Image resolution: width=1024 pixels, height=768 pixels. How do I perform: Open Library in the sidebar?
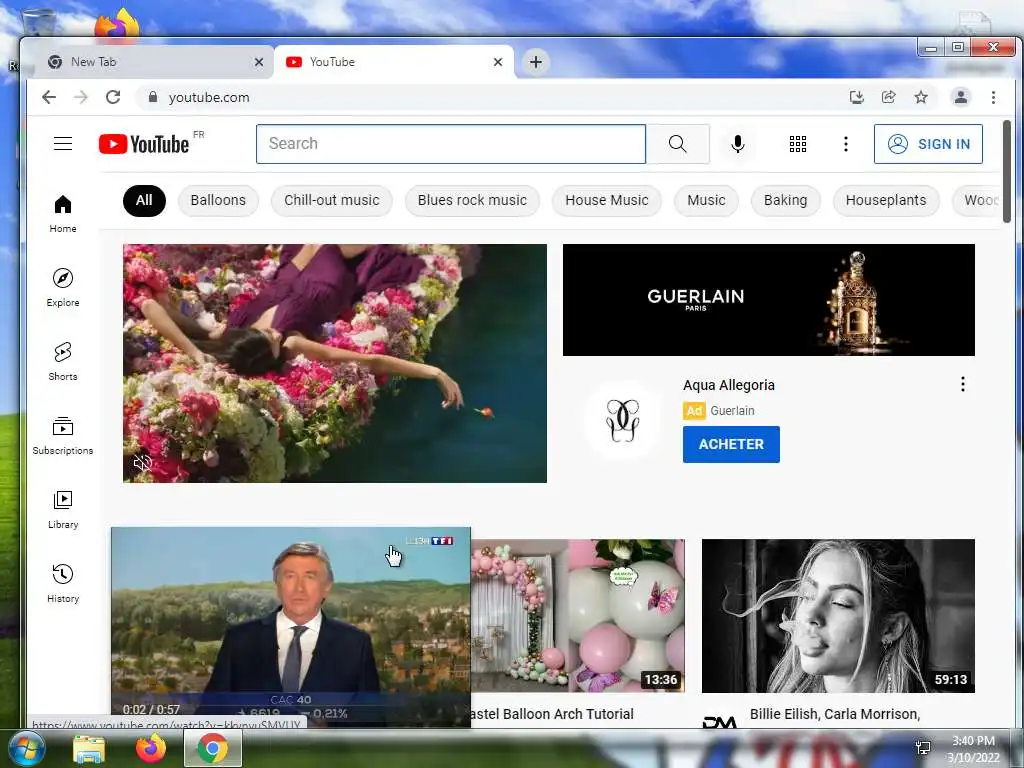(x=63, y=509)
